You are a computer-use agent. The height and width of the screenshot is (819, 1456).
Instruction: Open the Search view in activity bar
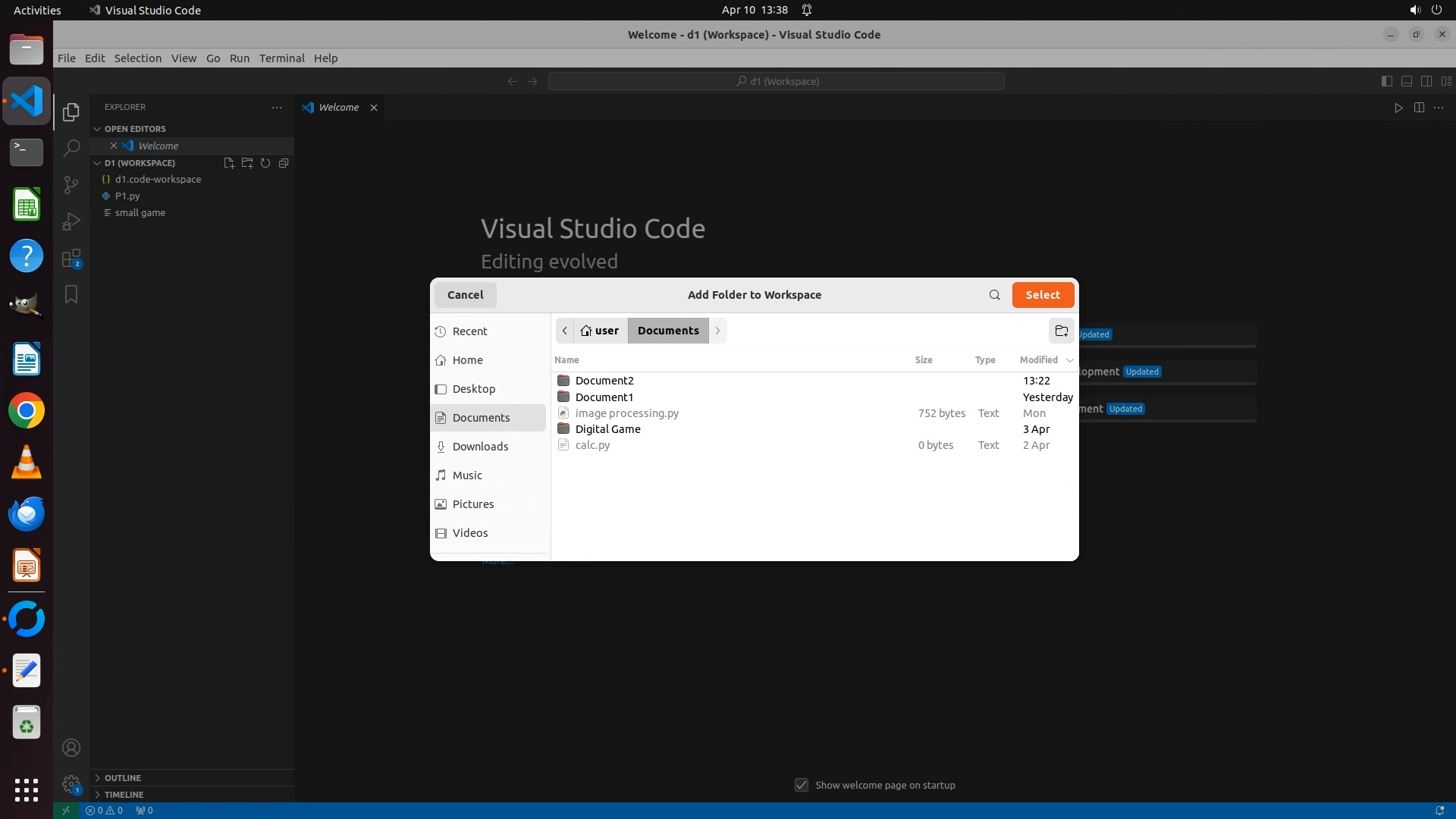[71, 148]
